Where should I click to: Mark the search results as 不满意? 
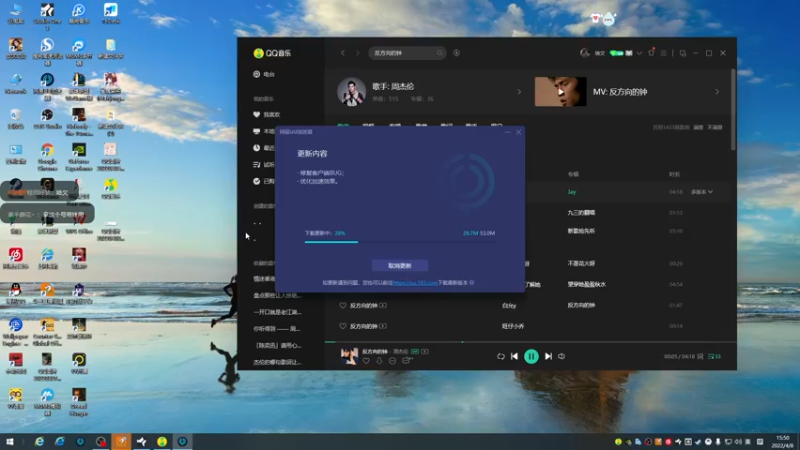pyautogui.click(x=715, y=128)
